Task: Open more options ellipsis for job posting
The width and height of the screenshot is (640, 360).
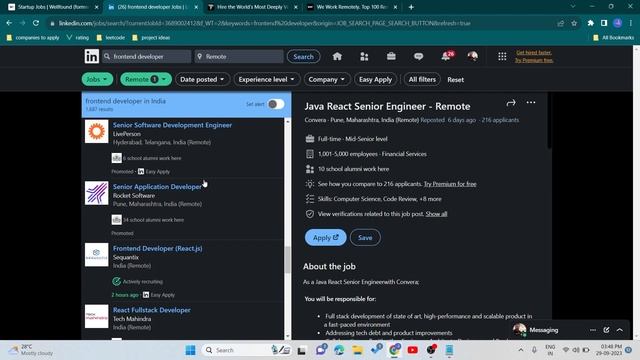Action: pos(531,102)
